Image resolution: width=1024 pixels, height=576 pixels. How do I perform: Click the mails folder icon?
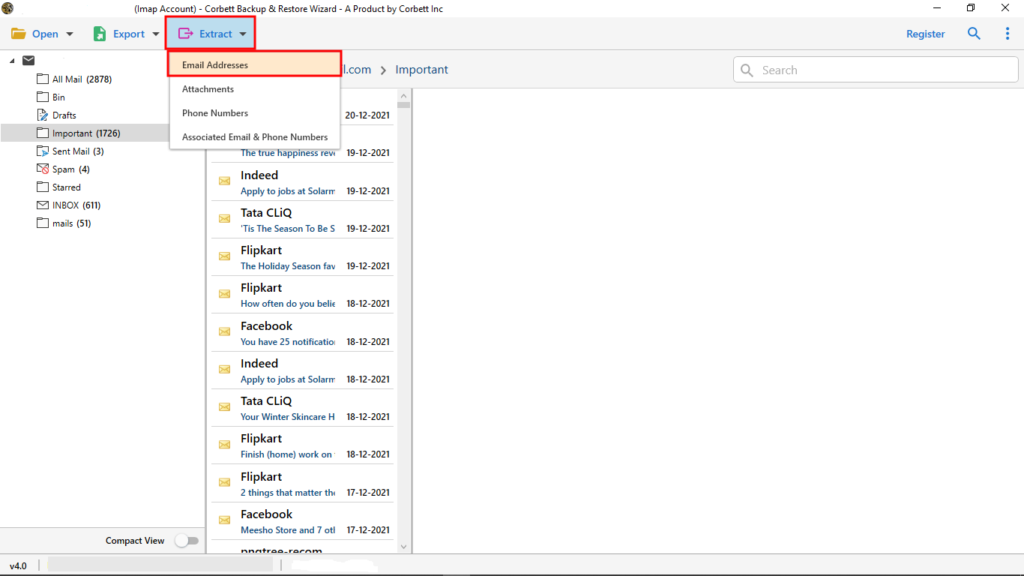(x=42, y=223)
